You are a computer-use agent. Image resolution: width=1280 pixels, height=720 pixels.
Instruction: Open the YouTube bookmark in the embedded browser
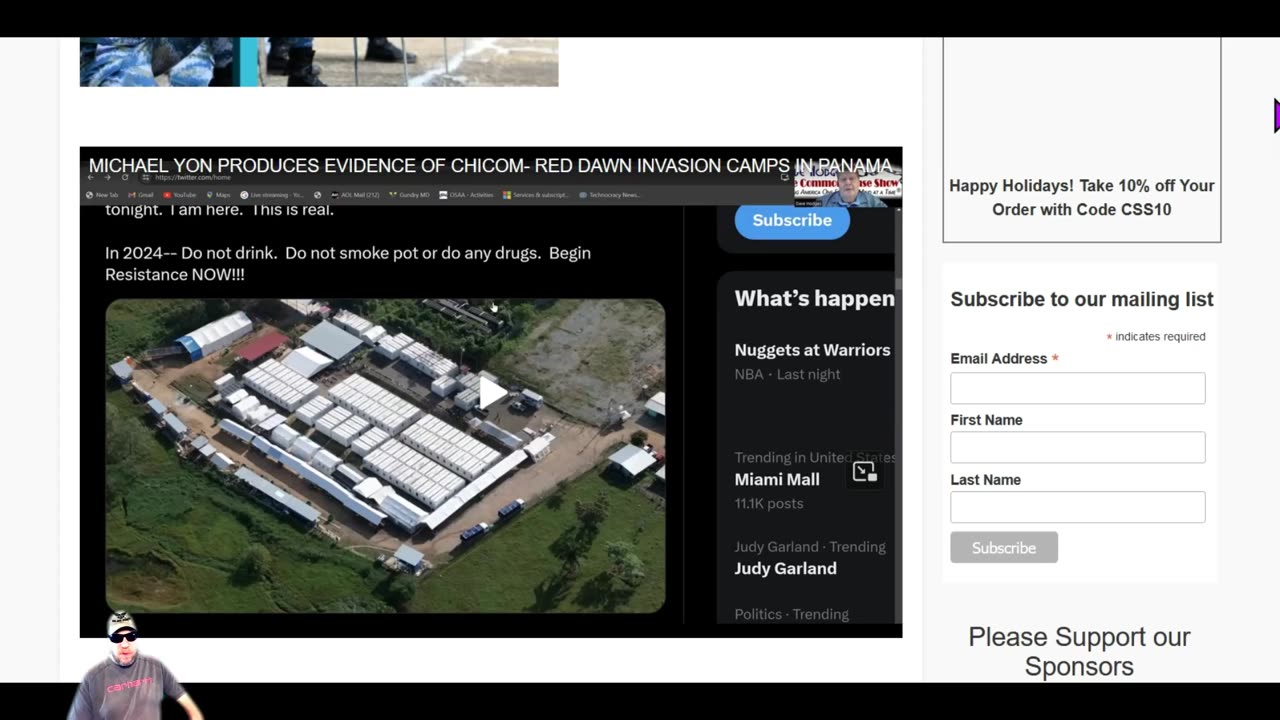178,195
